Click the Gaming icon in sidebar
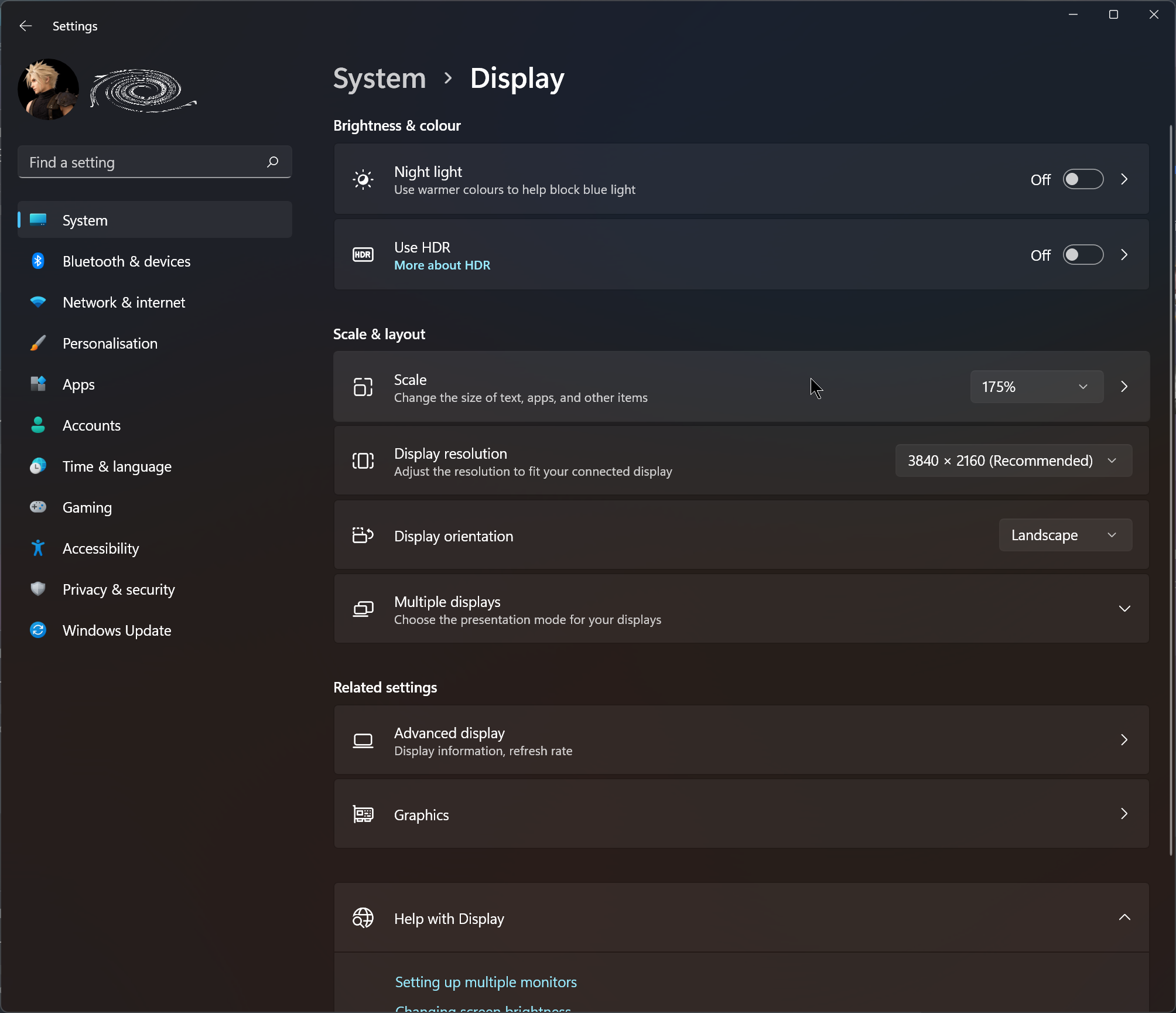 click(37, 507)
